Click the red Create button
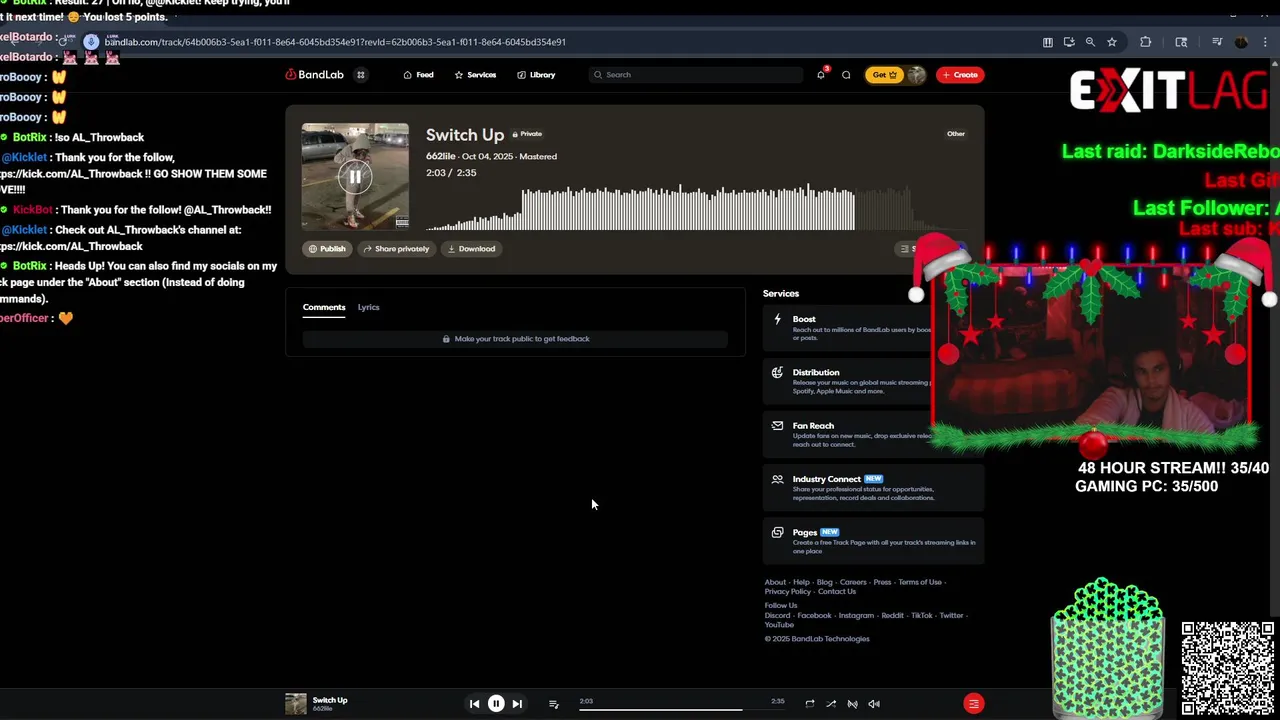 click(960, 75)
